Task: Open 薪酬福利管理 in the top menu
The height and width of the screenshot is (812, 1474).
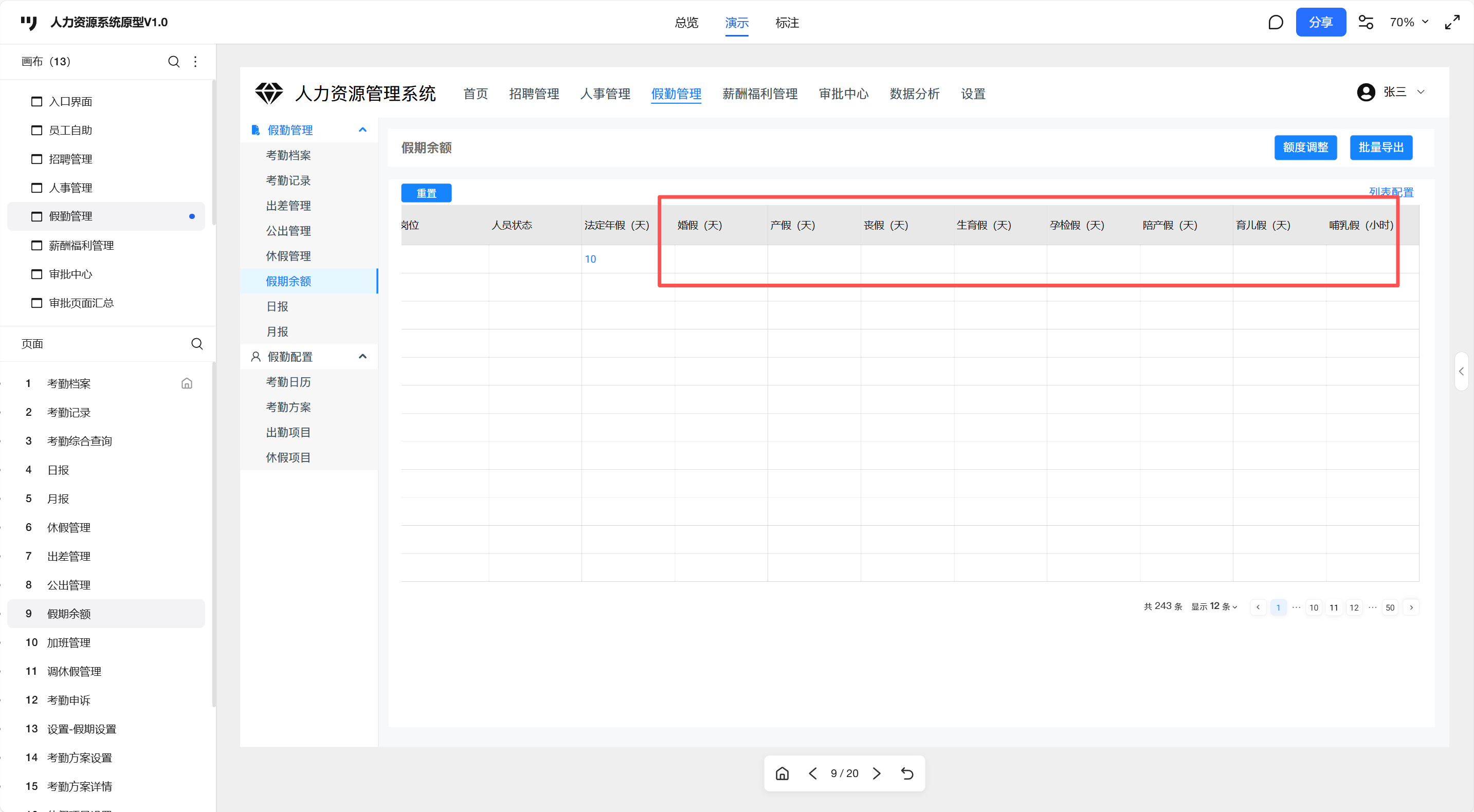Action: pos(759,94)
